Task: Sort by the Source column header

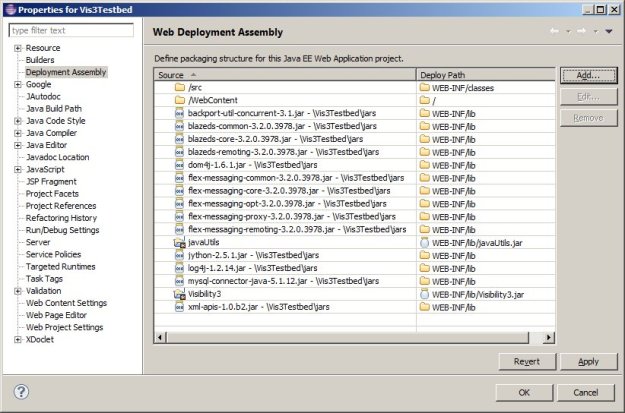Action: [285, 75]
